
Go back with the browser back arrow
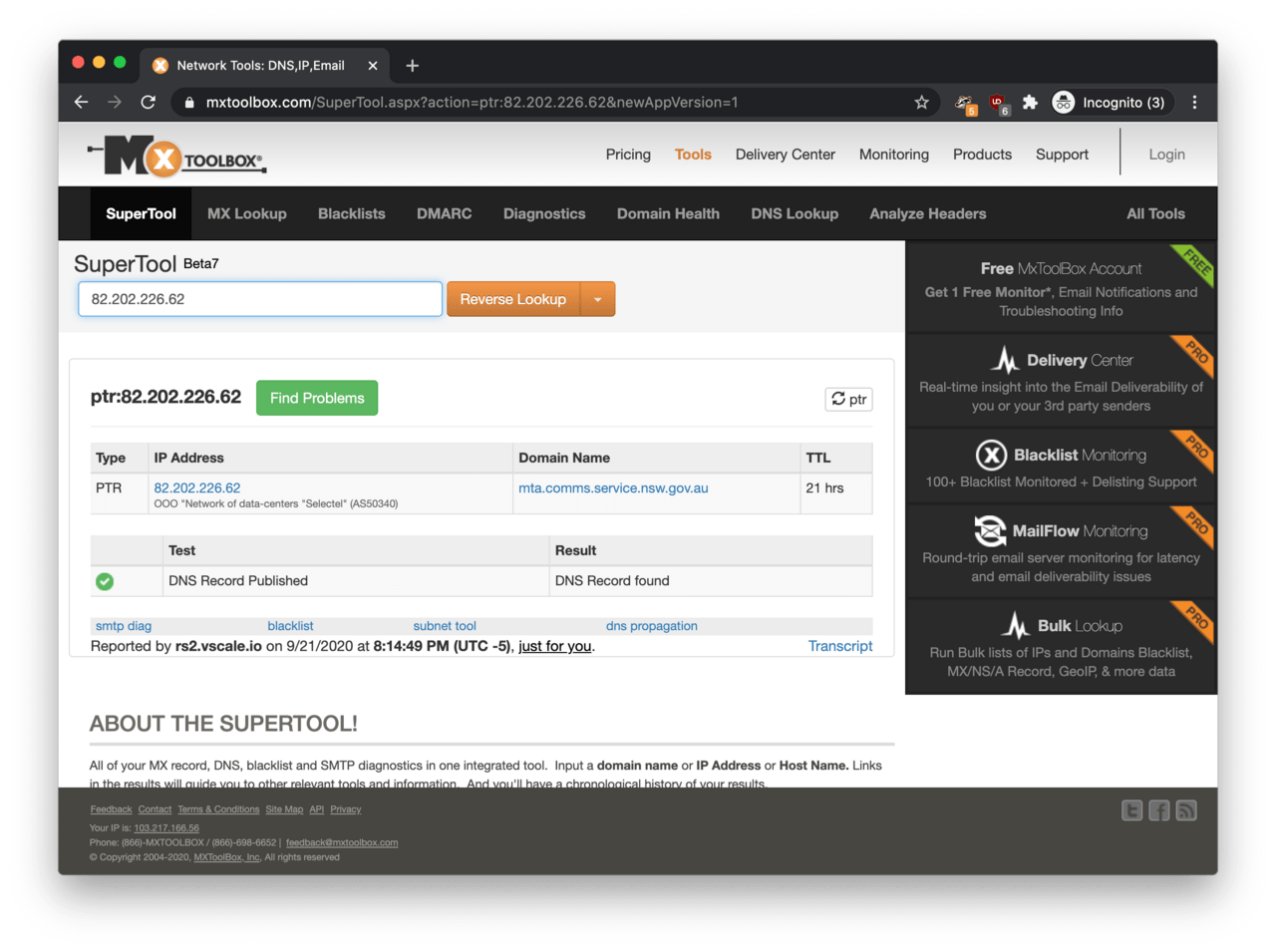(x=82, y=103)
